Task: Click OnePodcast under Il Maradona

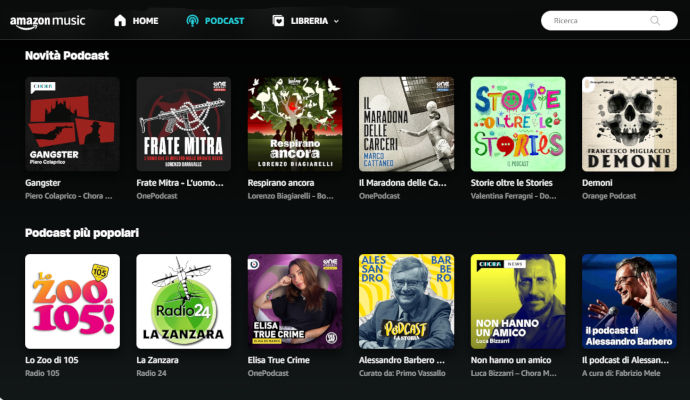Action: click(379, 196)
